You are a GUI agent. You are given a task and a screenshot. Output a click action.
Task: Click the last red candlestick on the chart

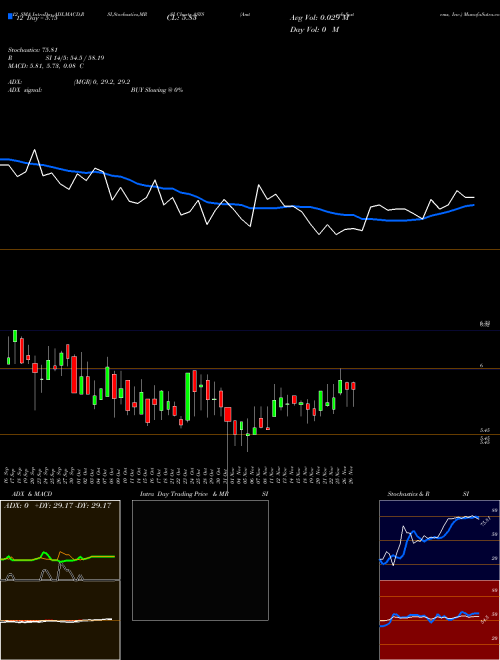click(x=354, y=386)
